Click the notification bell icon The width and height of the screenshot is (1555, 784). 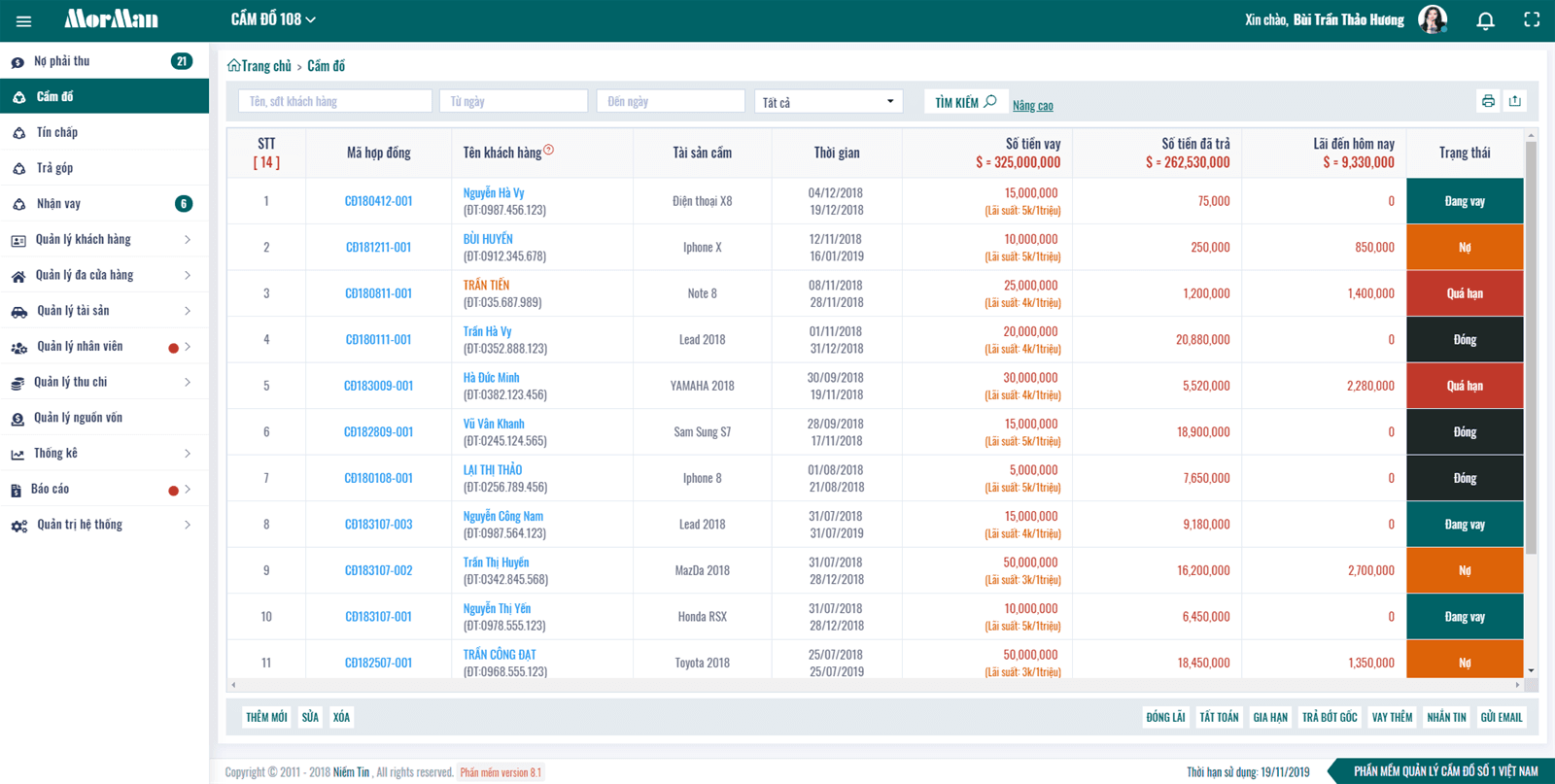(x=1485, y=20)
